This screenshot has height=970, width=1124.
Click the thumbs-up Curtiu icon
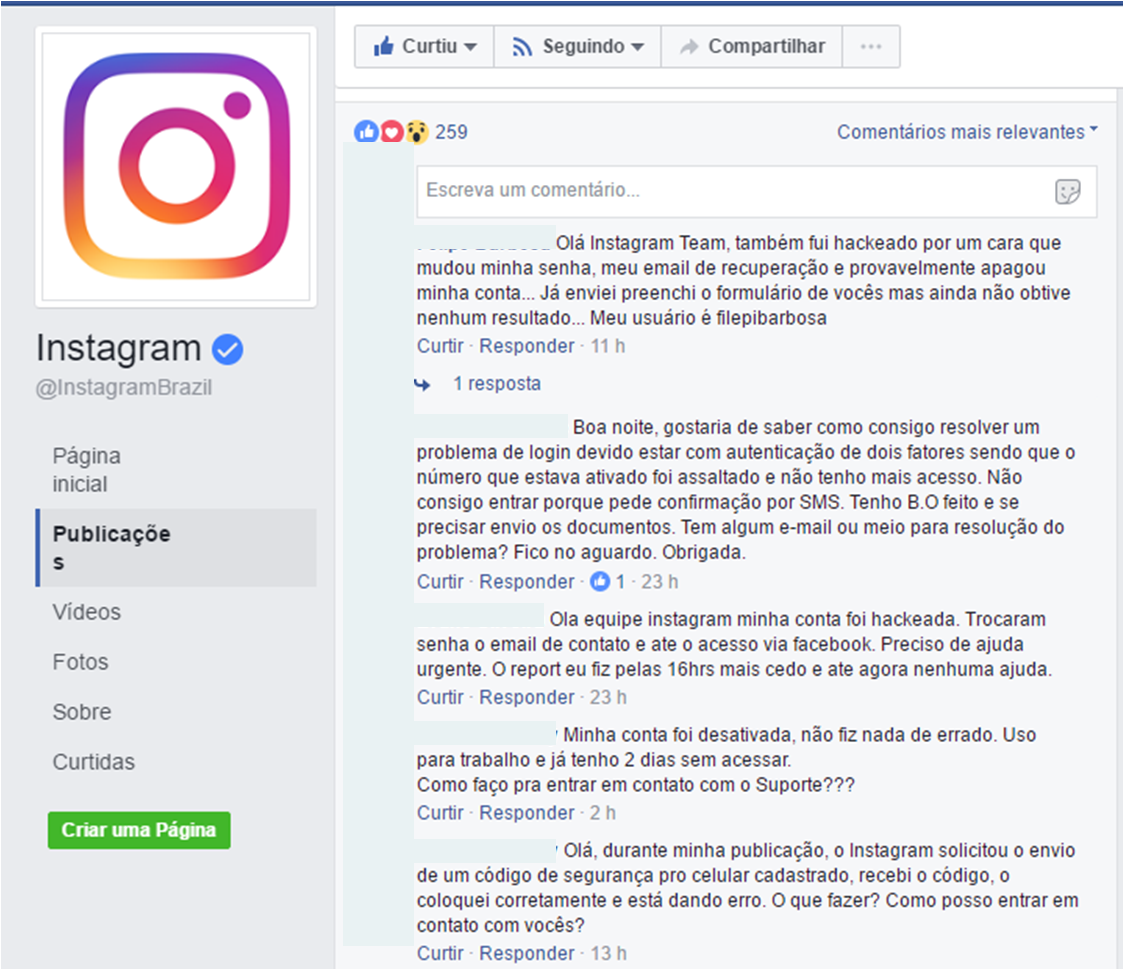point(384,47)
